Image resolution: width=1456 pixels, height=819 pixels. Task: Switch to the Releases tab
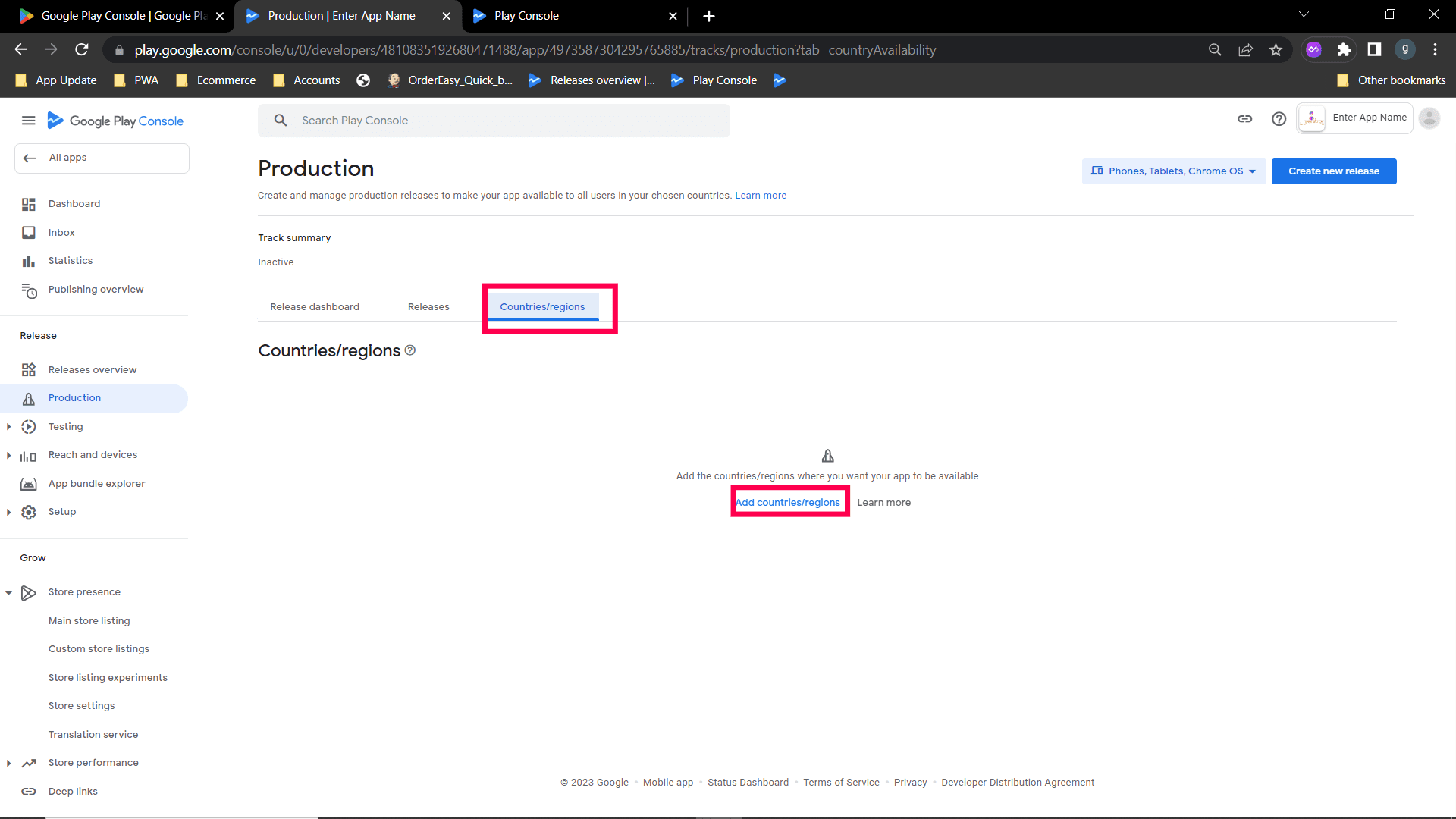428,307
